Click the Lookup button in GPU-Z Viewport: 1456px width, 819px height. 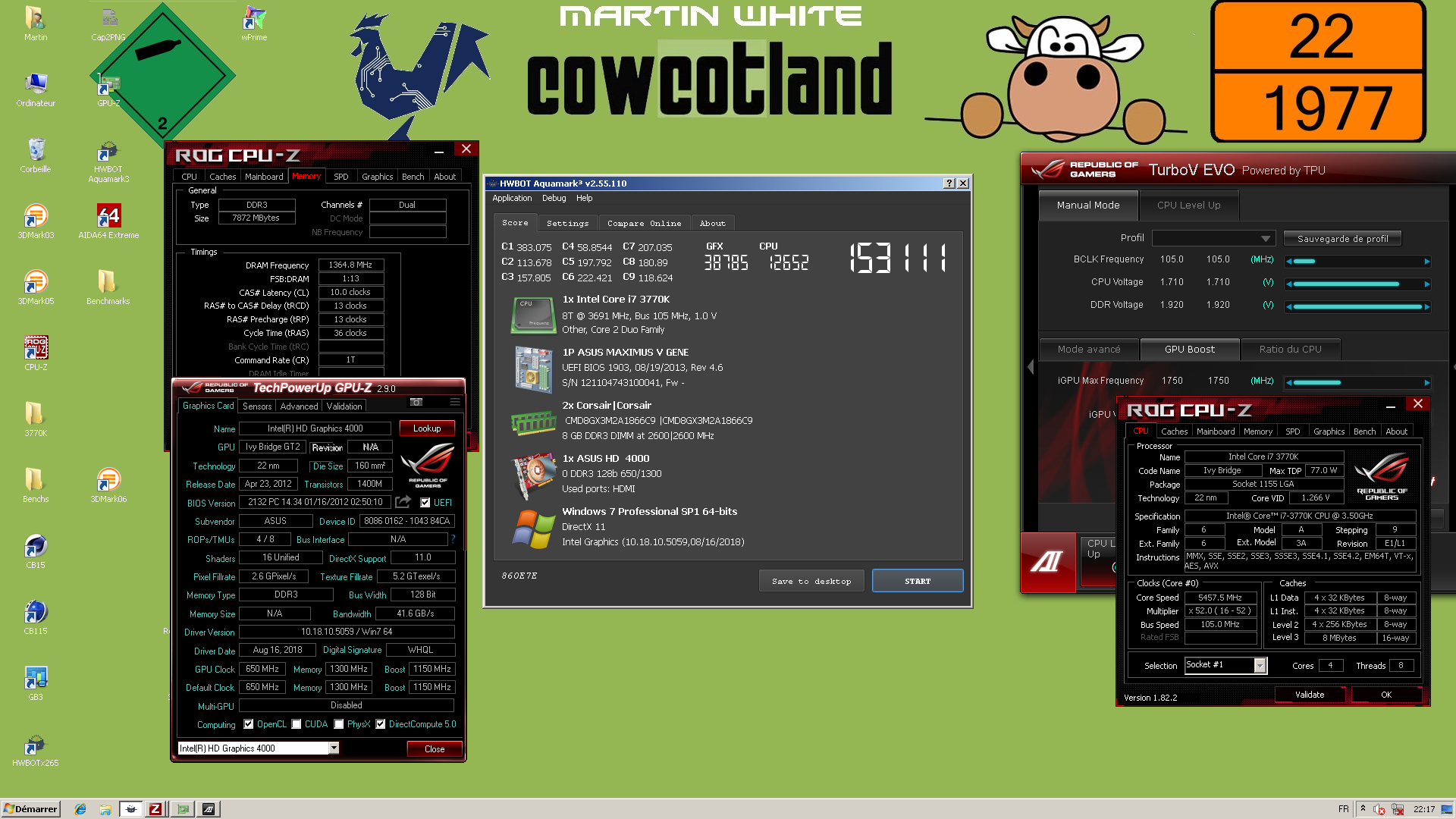[427, 428]
